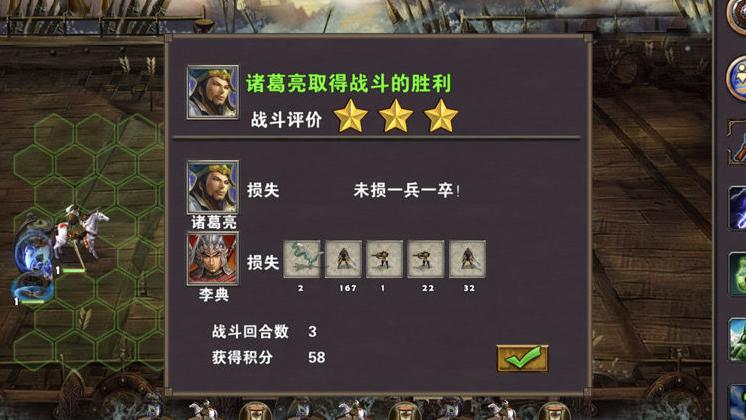Click the crossbow unit icon showing 1 lost
The width and height of the screenshot is (746, 420).
click(x=384, y=259)
